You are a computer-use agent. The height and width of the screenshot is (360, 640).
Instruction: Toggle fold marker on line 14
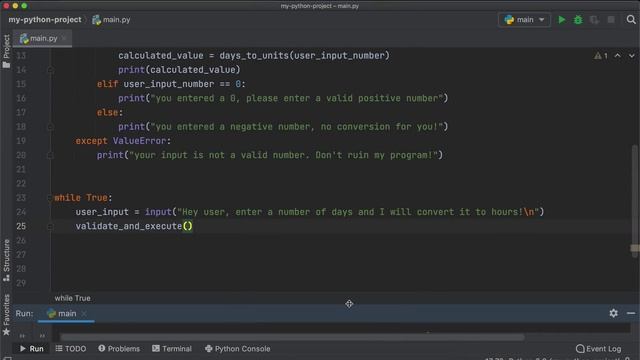click(x=50, y=70)
